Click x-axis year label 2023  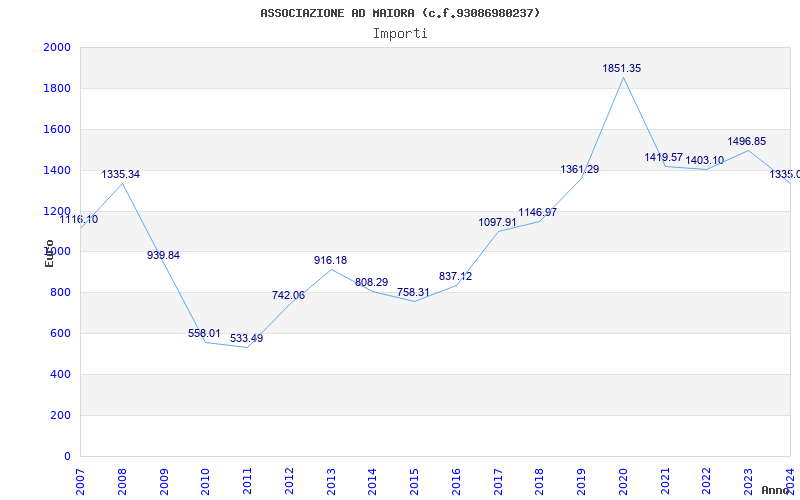coord(748,482)
